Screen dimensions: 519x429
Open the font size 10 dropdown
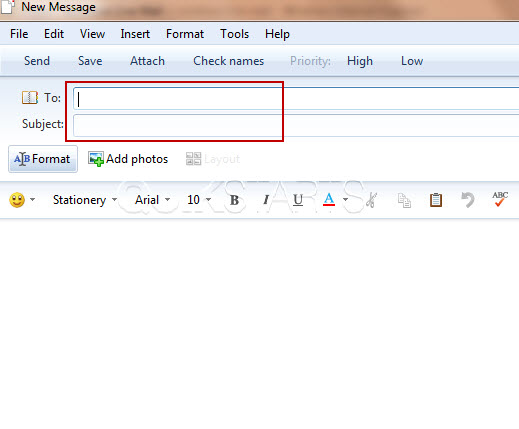(x=199, y=200)
